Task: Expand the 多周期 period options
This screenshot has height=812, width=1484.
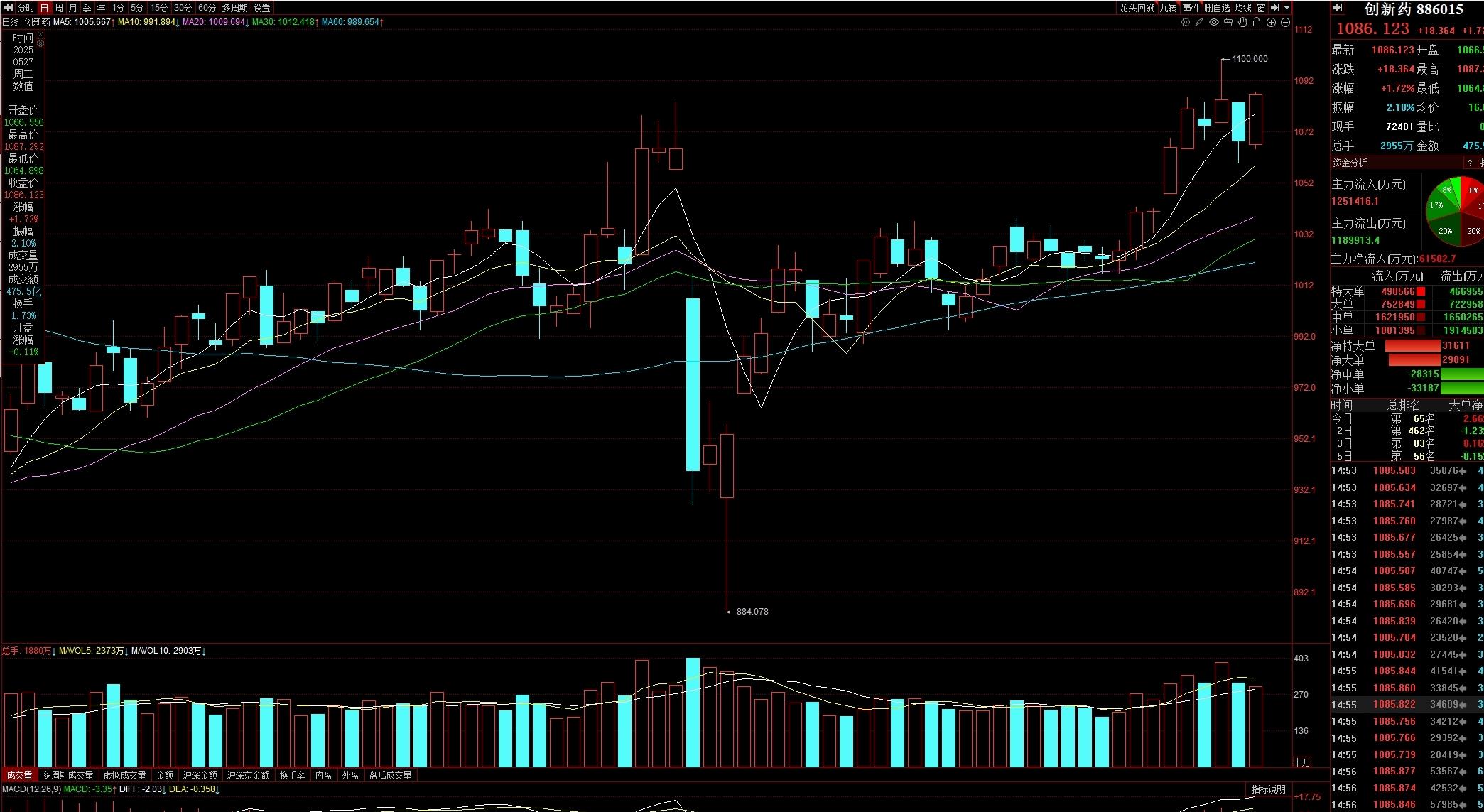Action: [x=235, y=8]
